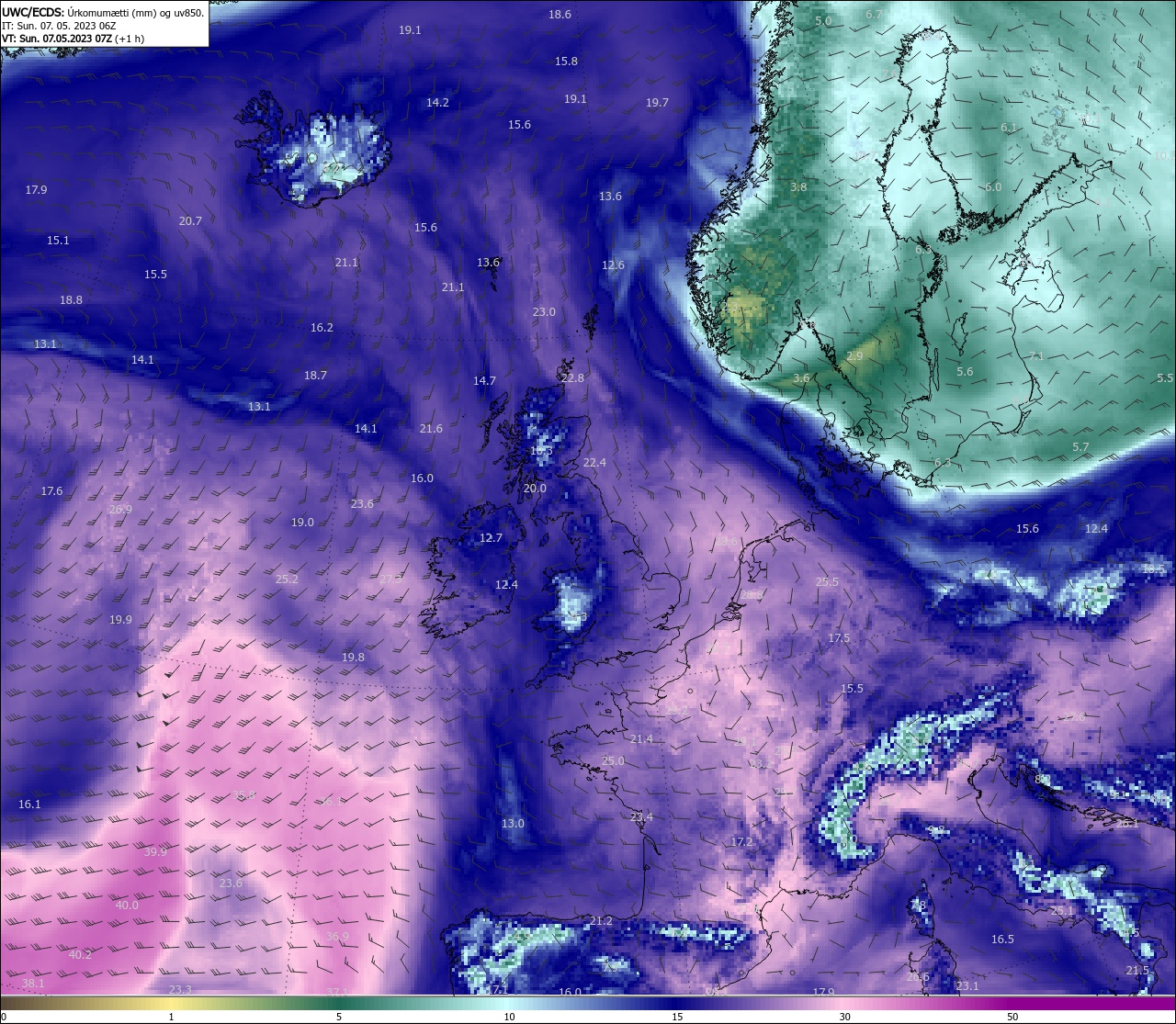Screen dimensions: 1176x1024
Task: Click the 14.7 value label
Action: pos(484,381)
